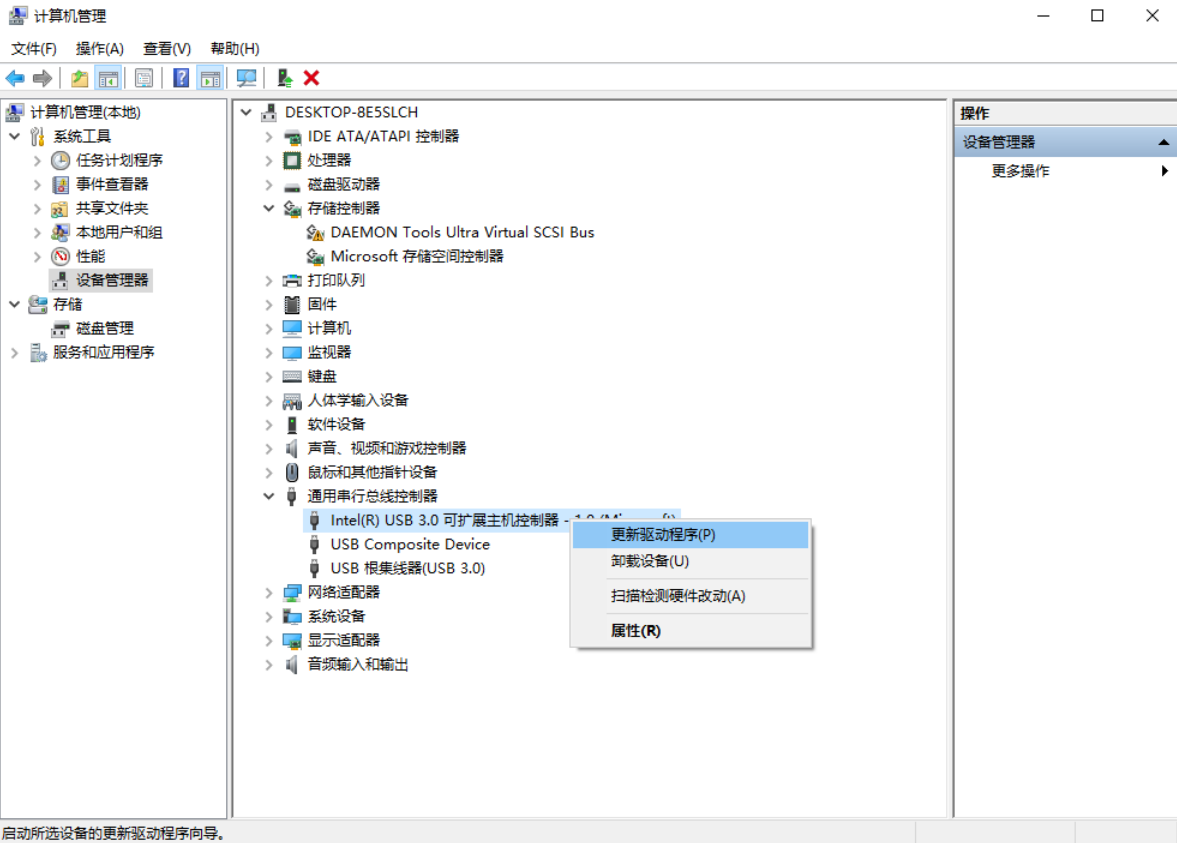Select 计算机管理(本地) root node
This screenshot has height=843, width=1177.
click(85, 112)
